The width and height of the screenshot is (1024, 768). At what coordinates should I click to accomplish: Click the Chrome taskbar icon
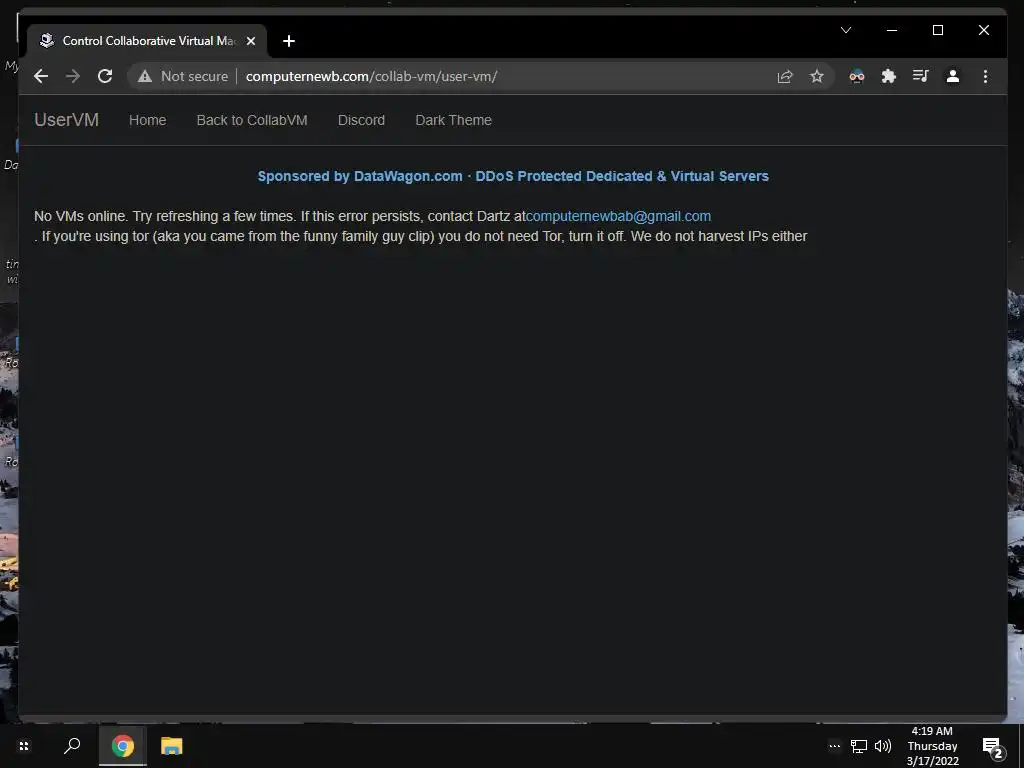click(123, 746)
